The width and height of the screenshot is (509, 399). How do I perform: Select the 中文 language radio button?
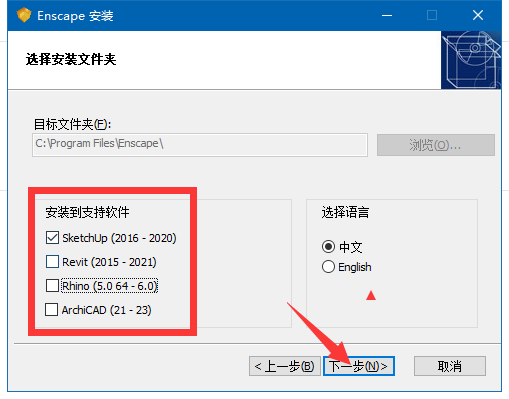[x=328, y=247]
